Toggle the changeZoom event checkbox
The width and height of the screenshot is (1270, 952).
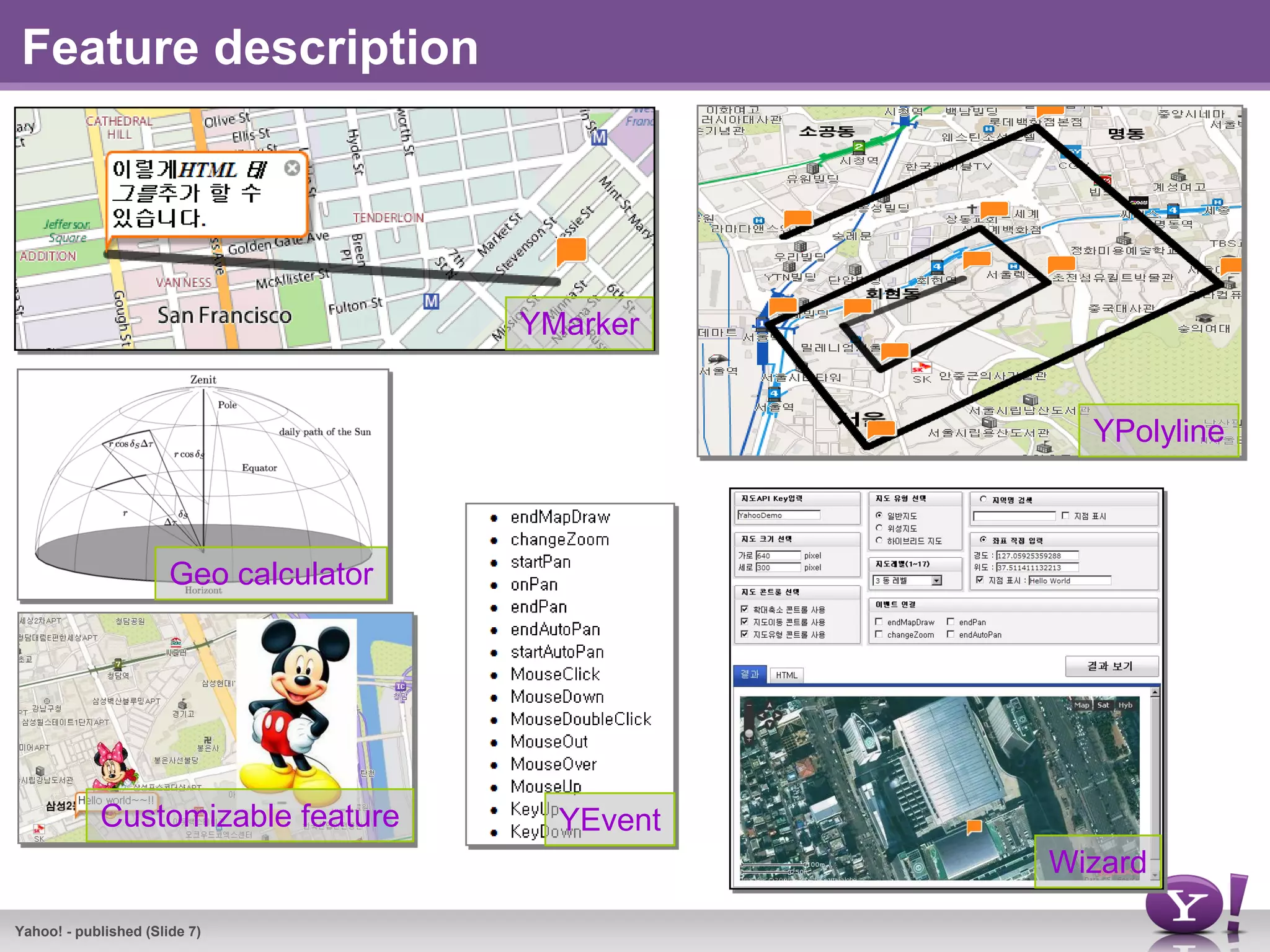879,634
